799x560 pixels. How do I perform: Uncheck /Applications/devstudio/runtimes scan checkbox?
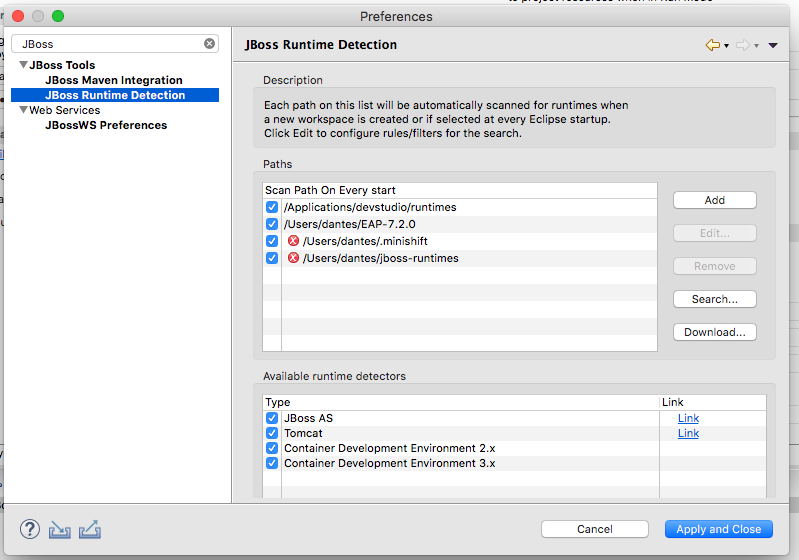pos(272,207)
